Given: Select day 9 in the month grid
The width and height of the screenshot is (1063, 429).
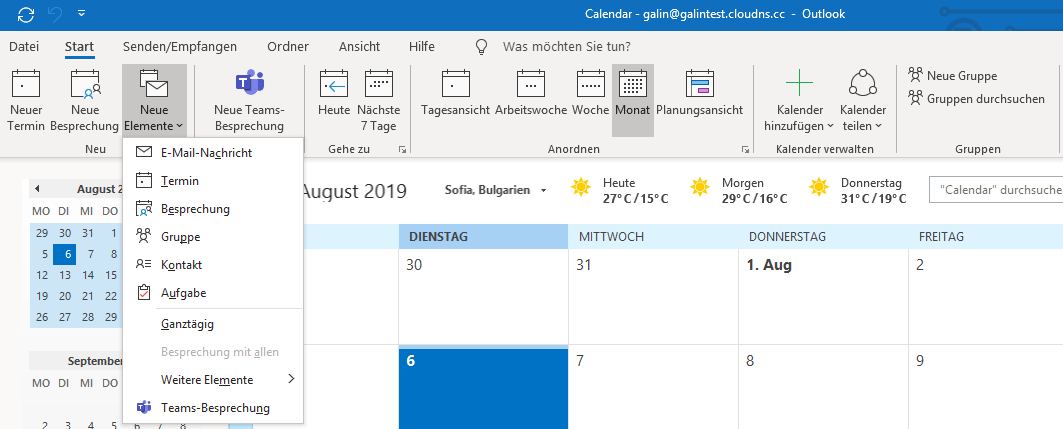Looking at the screenshot, I should [x=986, y=387].
